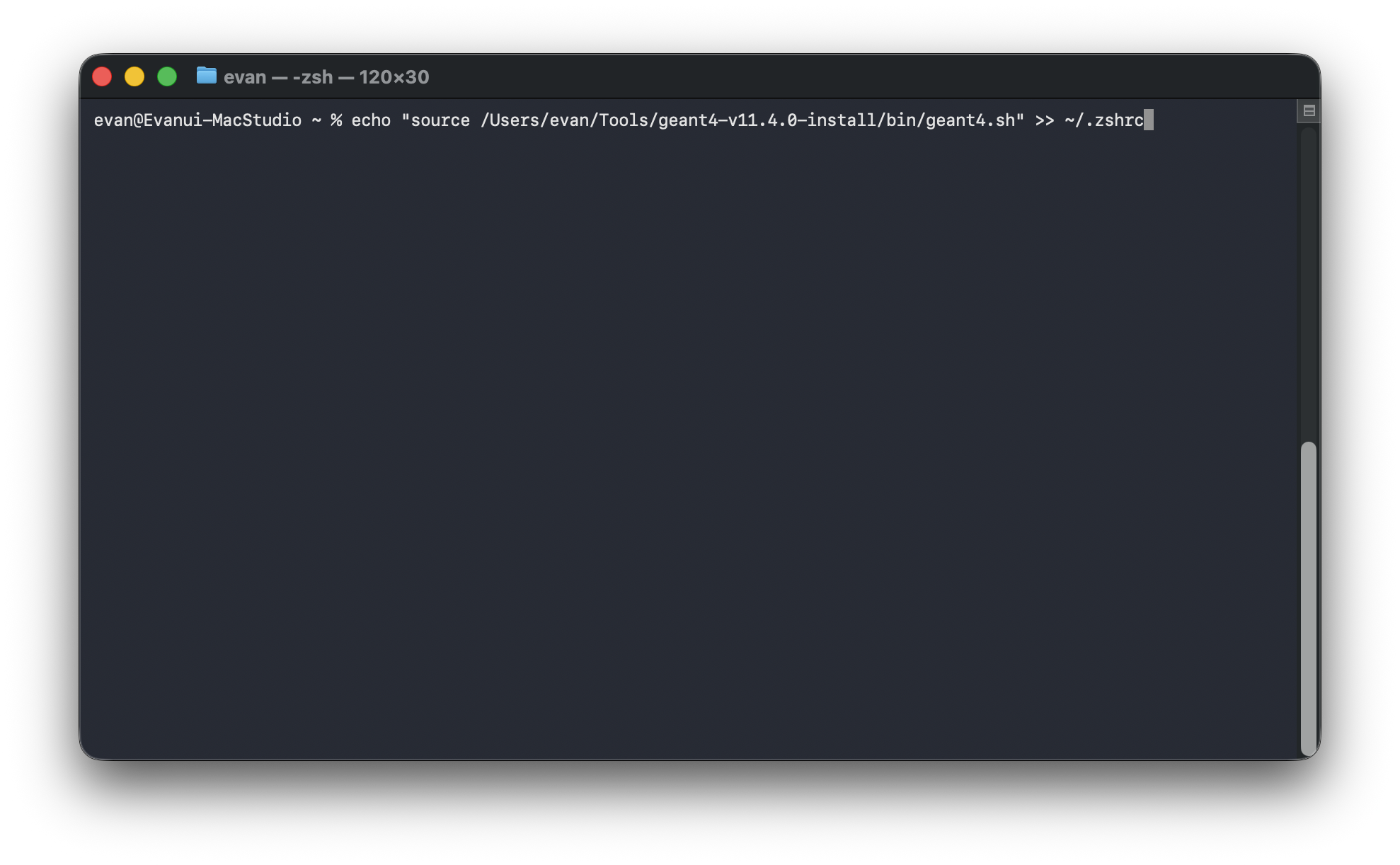Viewport: 1400px width, 865px height.
Task: Click the word "echo" in the command
Action: pos(371,120)
